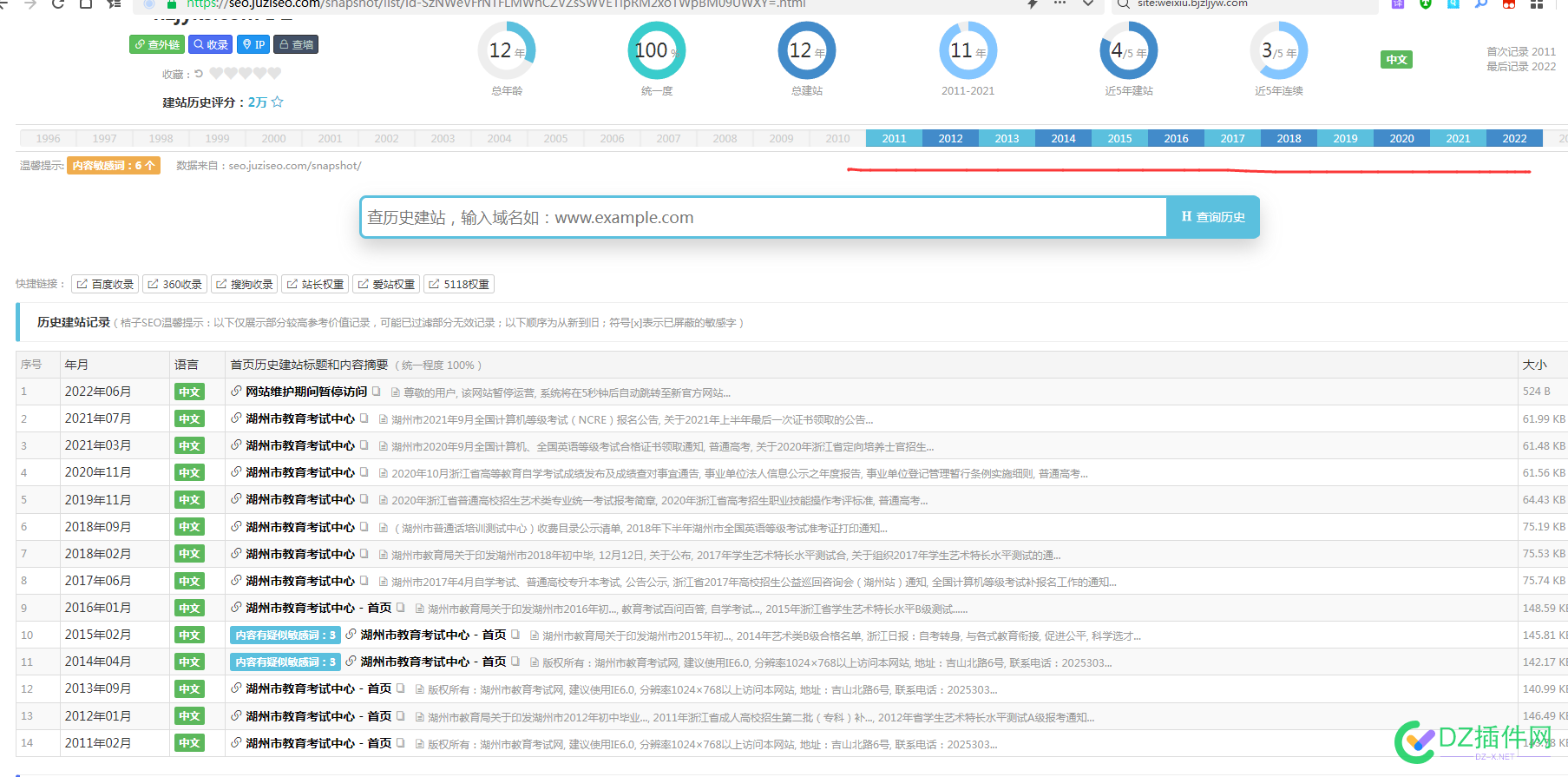Viewport: 1568px width, 777px height.
Task: Click the 中文 language badge in 2016年01月 row
Action: 189,608
